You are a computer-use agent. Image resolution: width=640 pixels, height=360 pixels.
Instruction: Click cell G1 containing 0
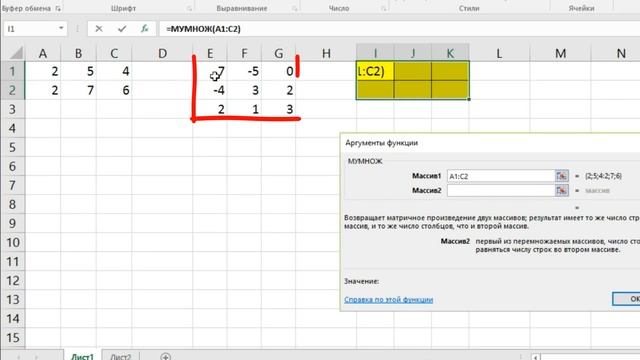point(278,71)
